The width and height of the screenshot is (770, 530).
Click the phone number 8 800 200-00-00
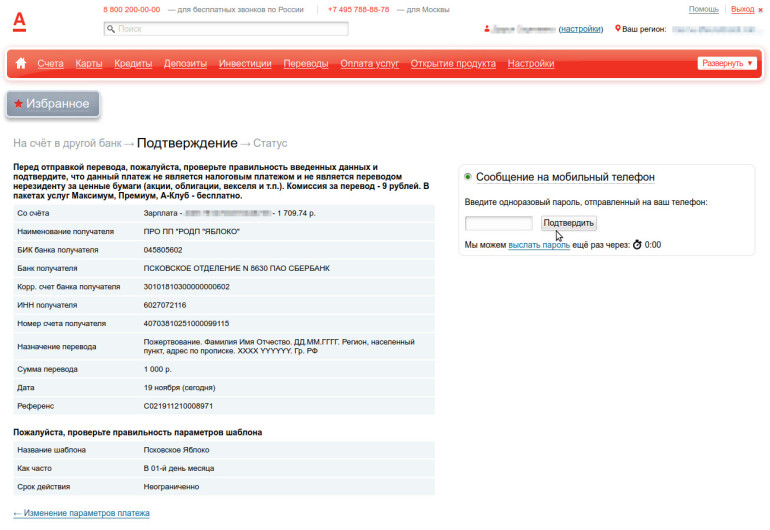[132, 9]
